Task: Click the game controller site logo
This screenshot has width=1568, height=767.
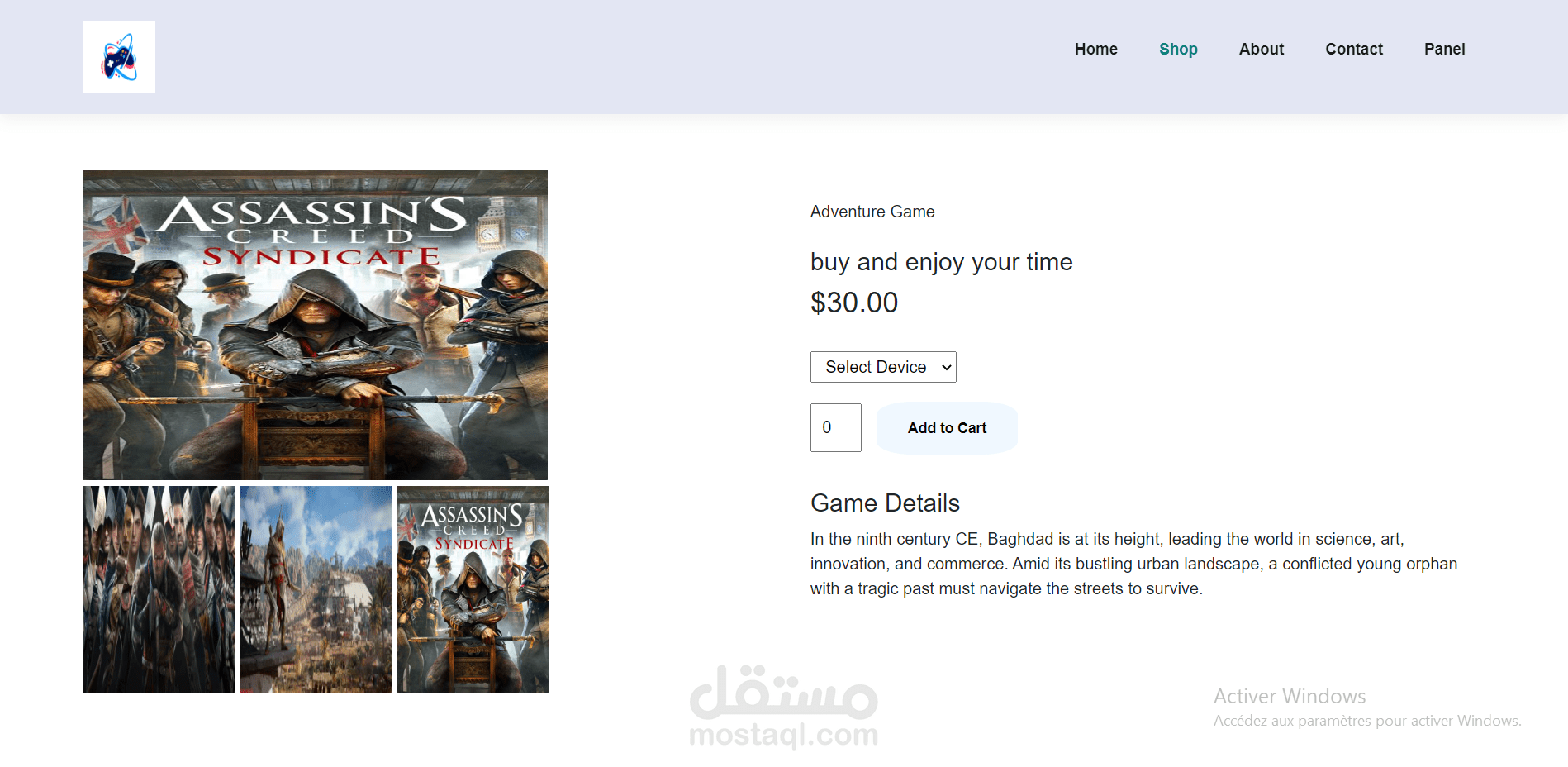Action: click(x=119, y=57)
